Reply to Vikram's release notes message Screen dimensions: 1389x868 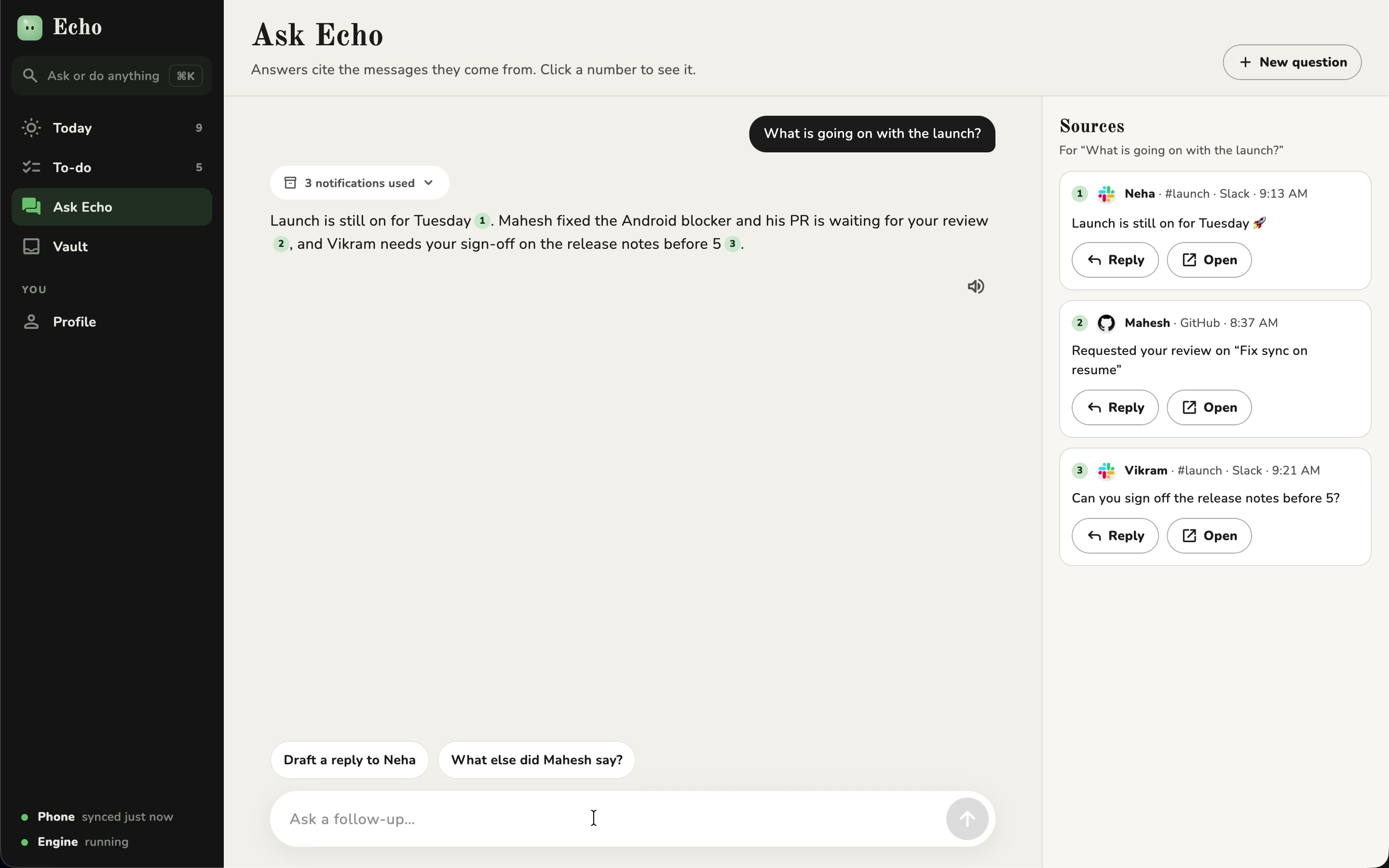click(x=1115, y=536)
